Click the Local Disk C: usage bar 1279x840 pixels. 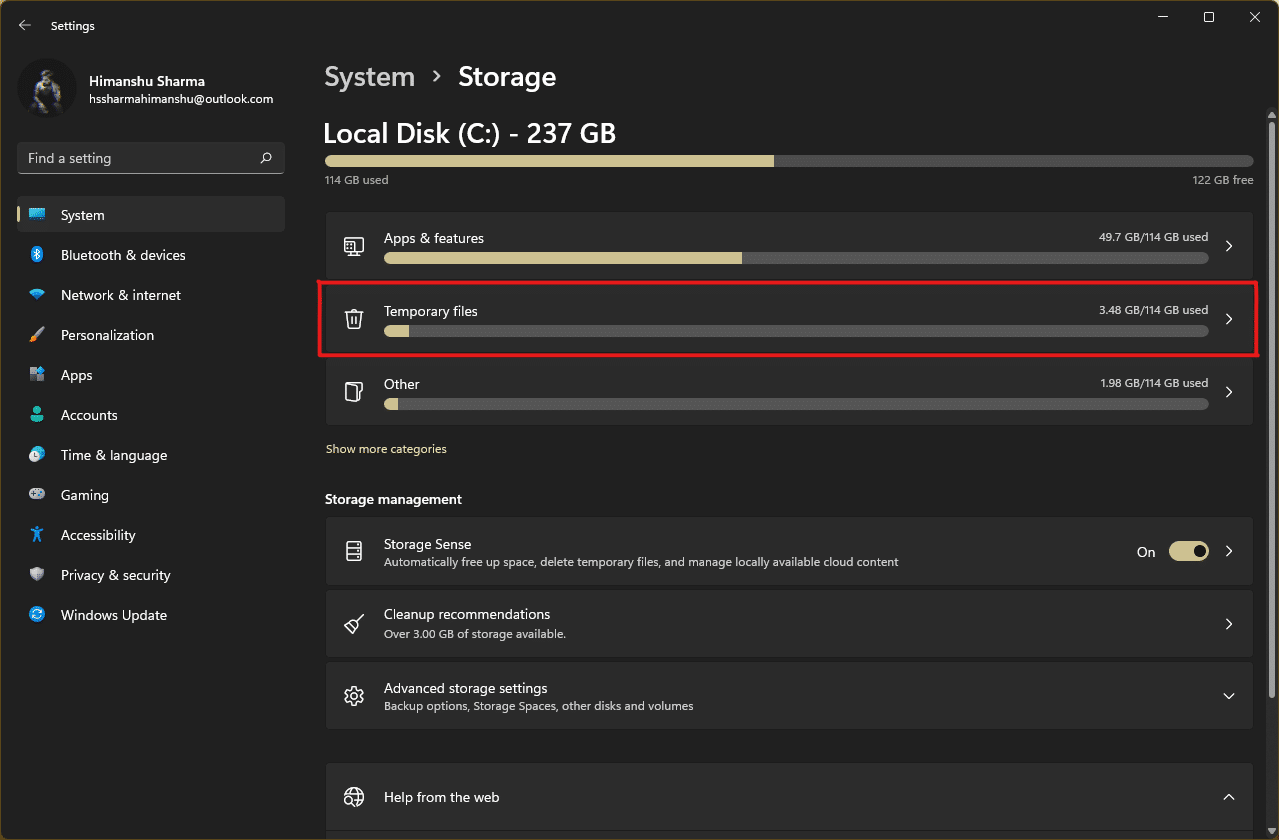click(x=789, y=161)
